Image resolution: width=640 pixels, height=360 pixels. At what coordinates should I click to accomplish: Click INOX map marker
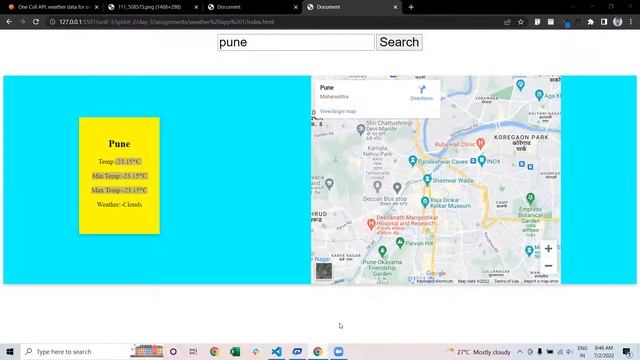pos(482,160)
